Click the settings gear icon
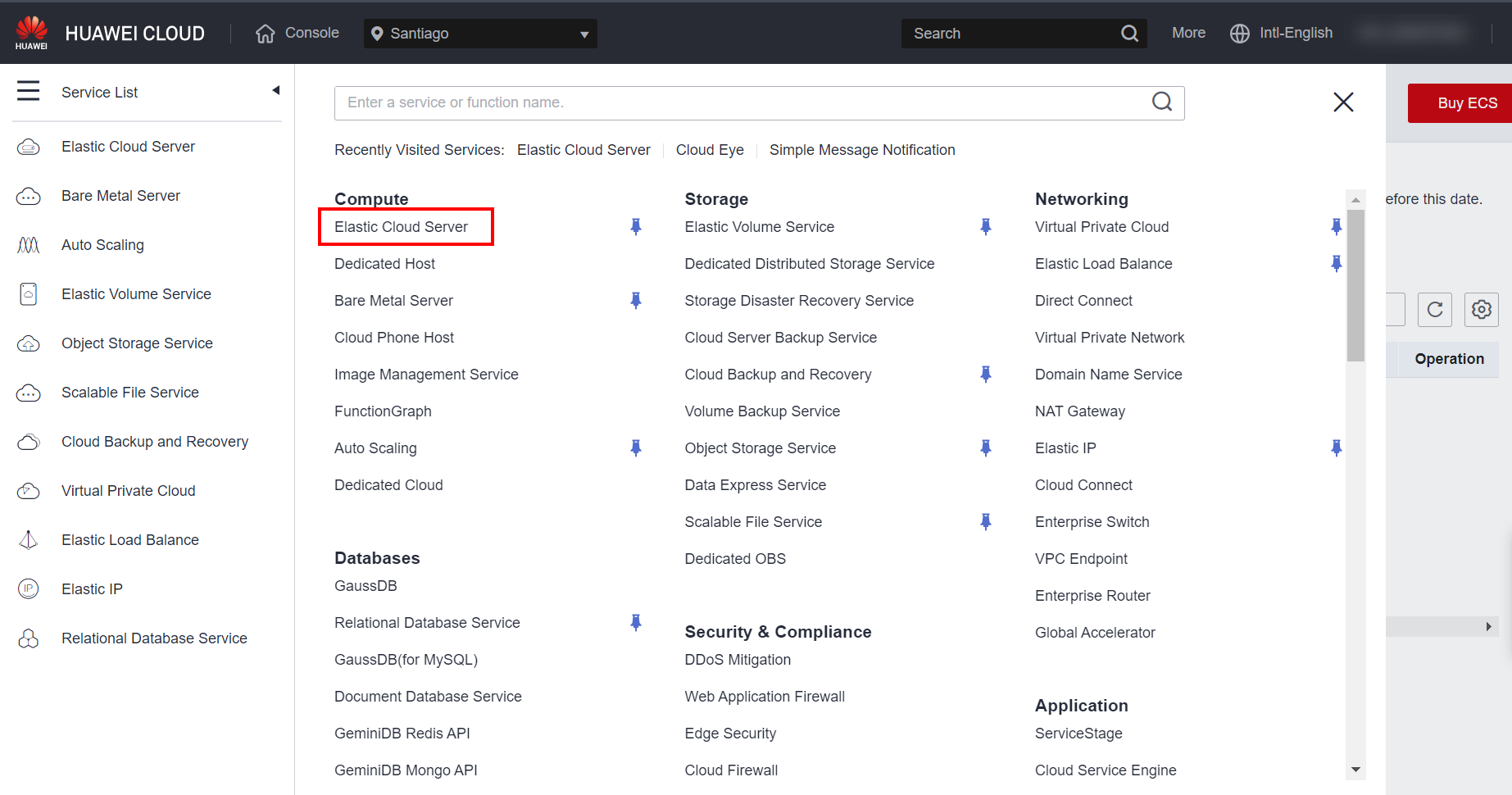 point(1481,310)
